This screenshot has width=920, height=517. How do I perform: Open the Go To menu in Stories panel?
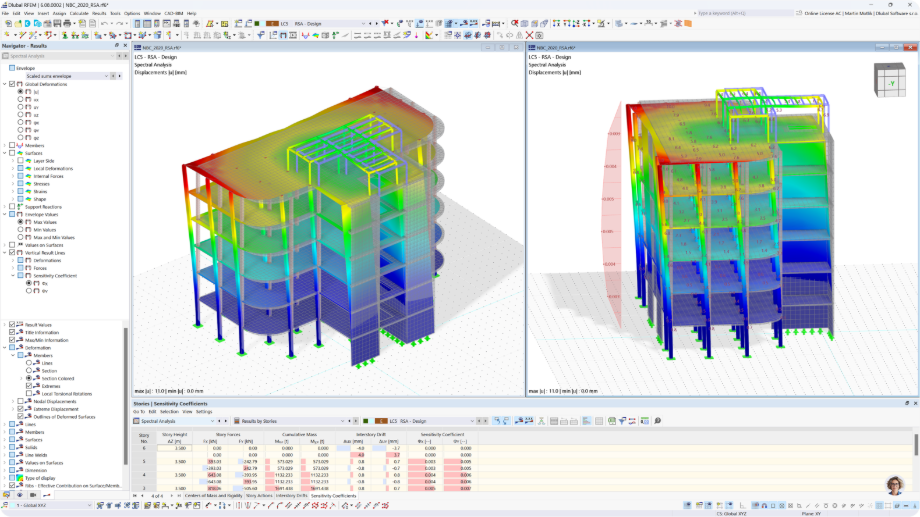point(138,411)
